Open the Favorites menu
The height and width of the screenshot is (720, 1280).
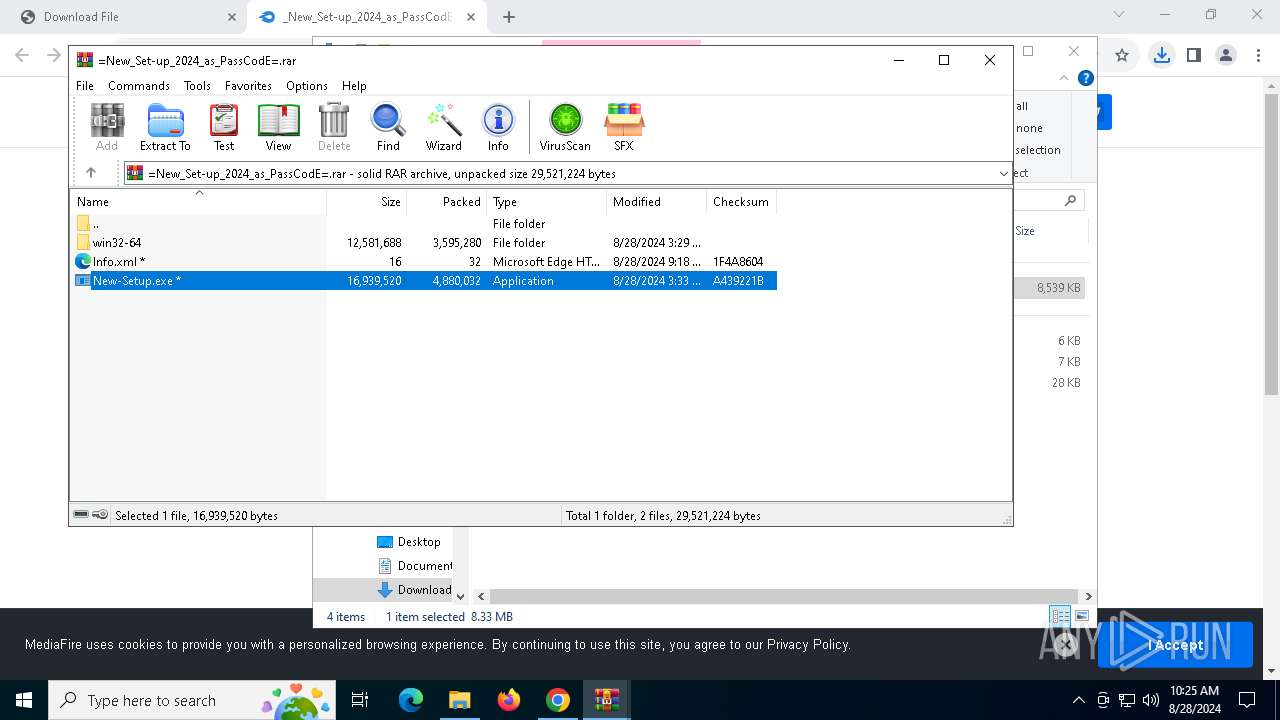[248, 86]
